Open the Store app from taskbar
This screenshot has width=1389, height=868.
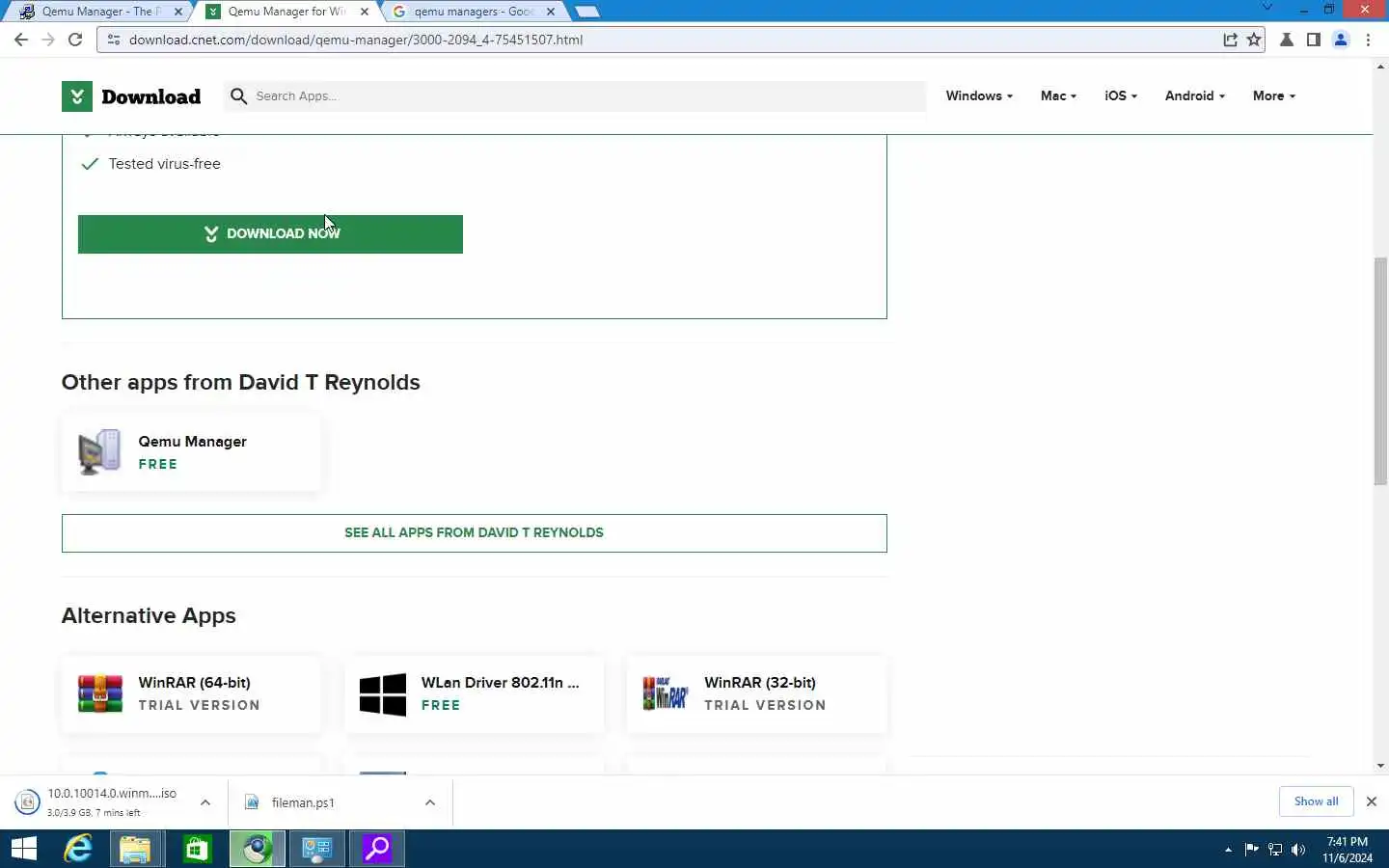[x=197, y=849]
